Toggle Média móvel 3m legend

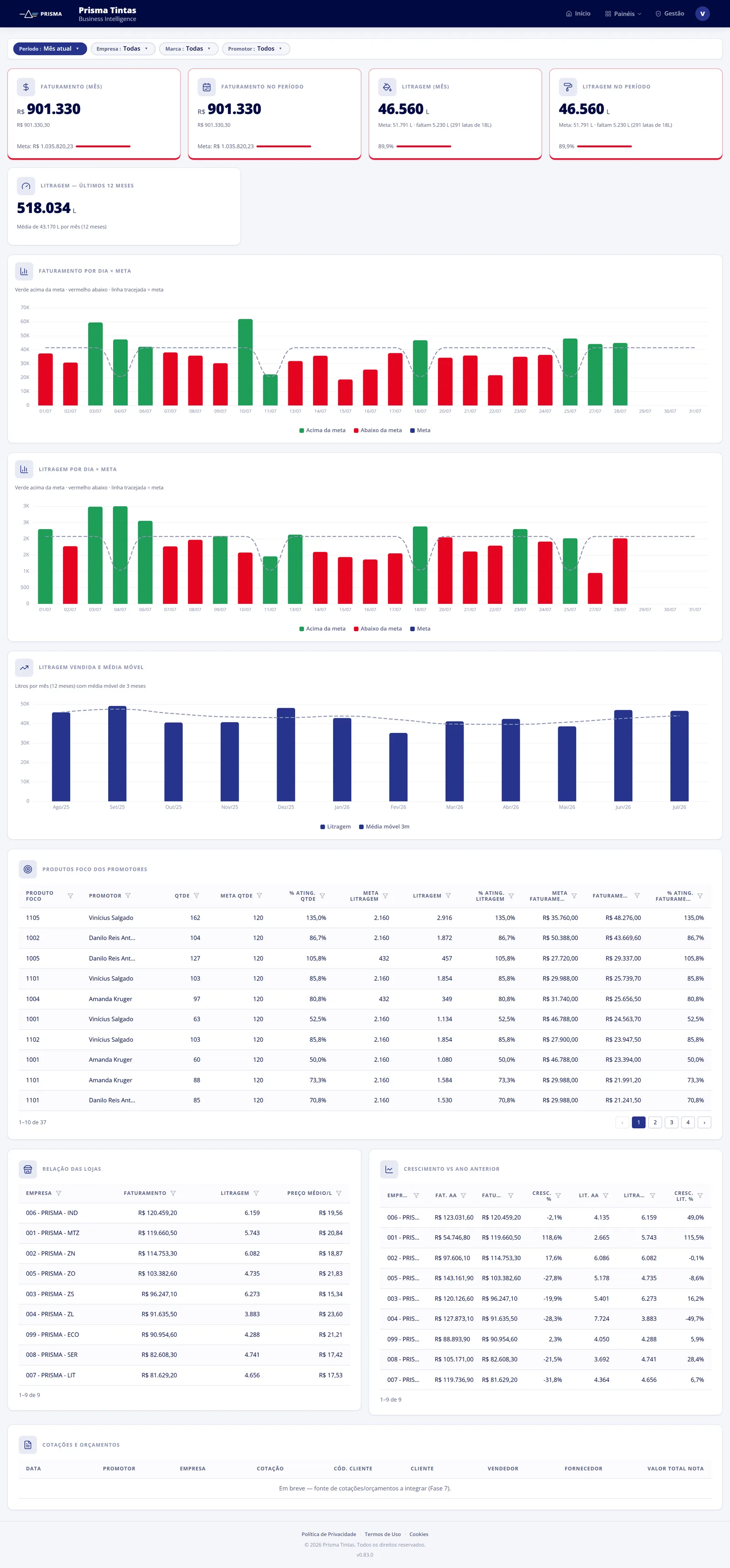tap(384, 826)
